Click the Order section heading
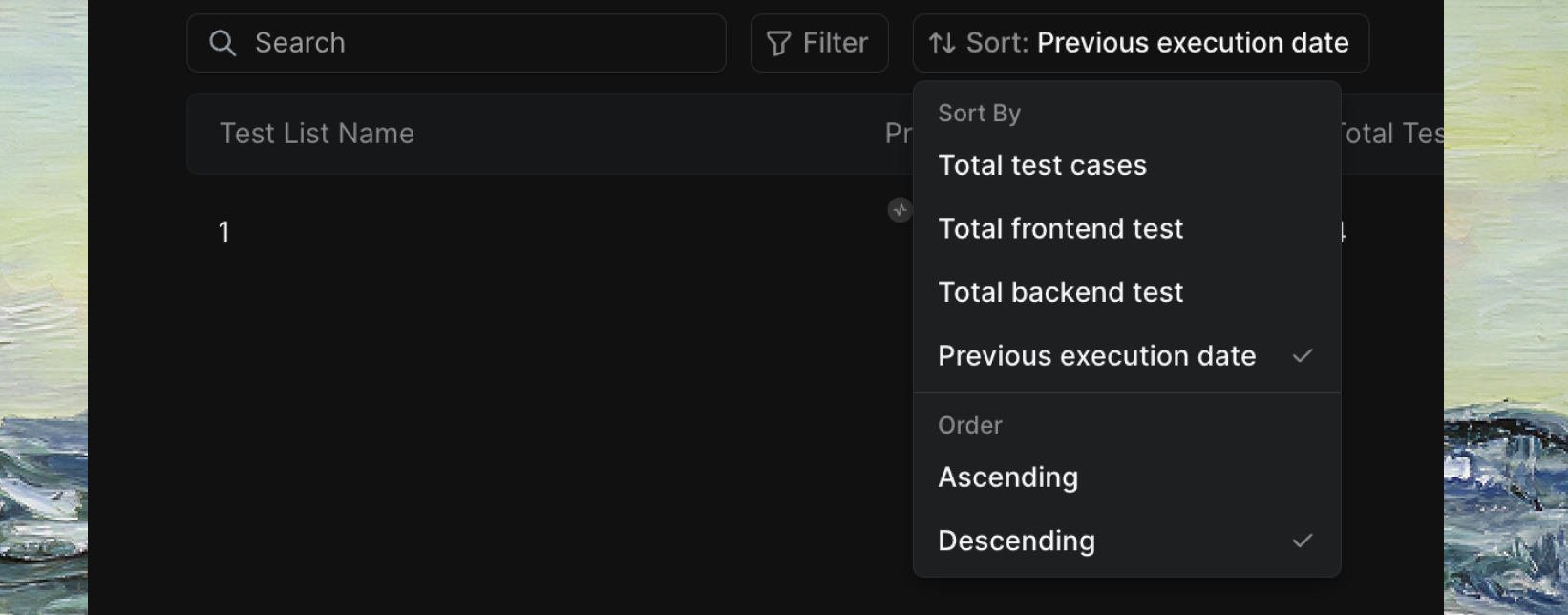The image size is (1568, 615). [969, 426]
